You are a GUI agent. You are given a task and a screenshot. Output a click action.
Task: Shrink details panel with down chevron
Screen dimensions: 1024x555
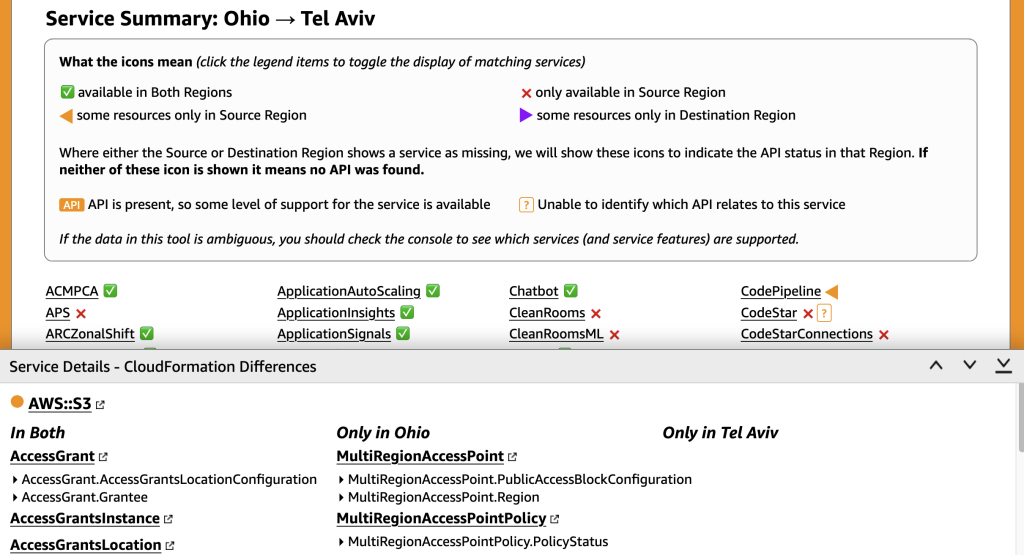click(970, 366)
